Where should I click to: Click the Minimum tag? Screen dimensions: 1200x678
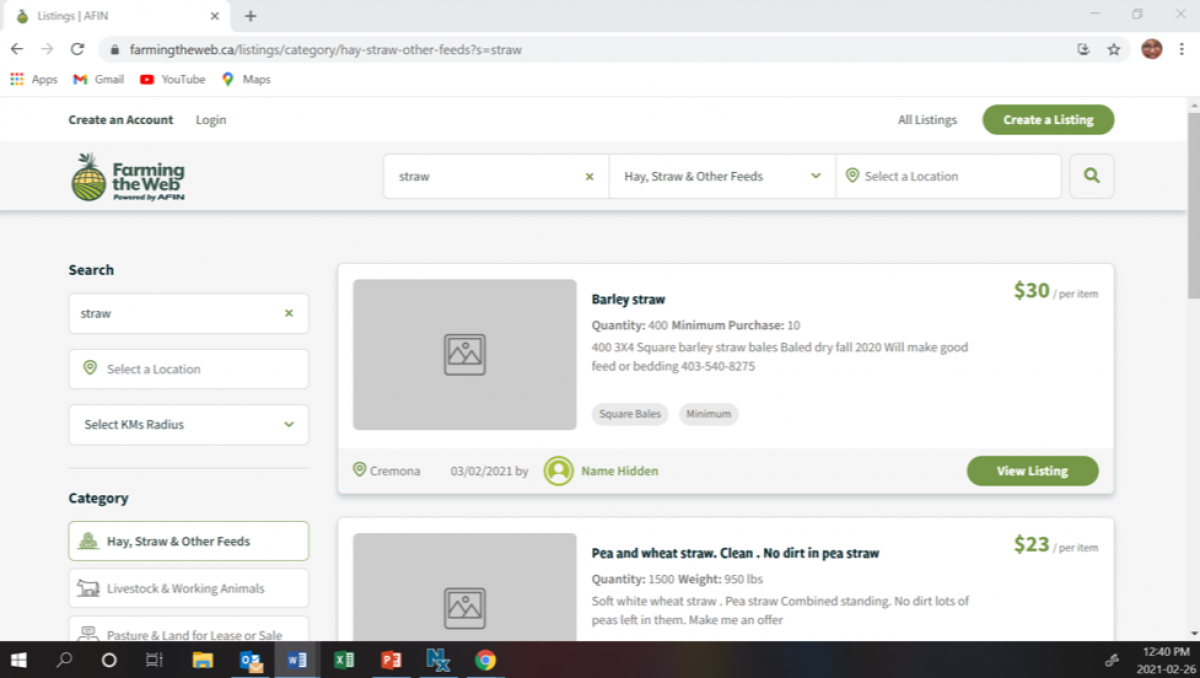click(709, 414)
